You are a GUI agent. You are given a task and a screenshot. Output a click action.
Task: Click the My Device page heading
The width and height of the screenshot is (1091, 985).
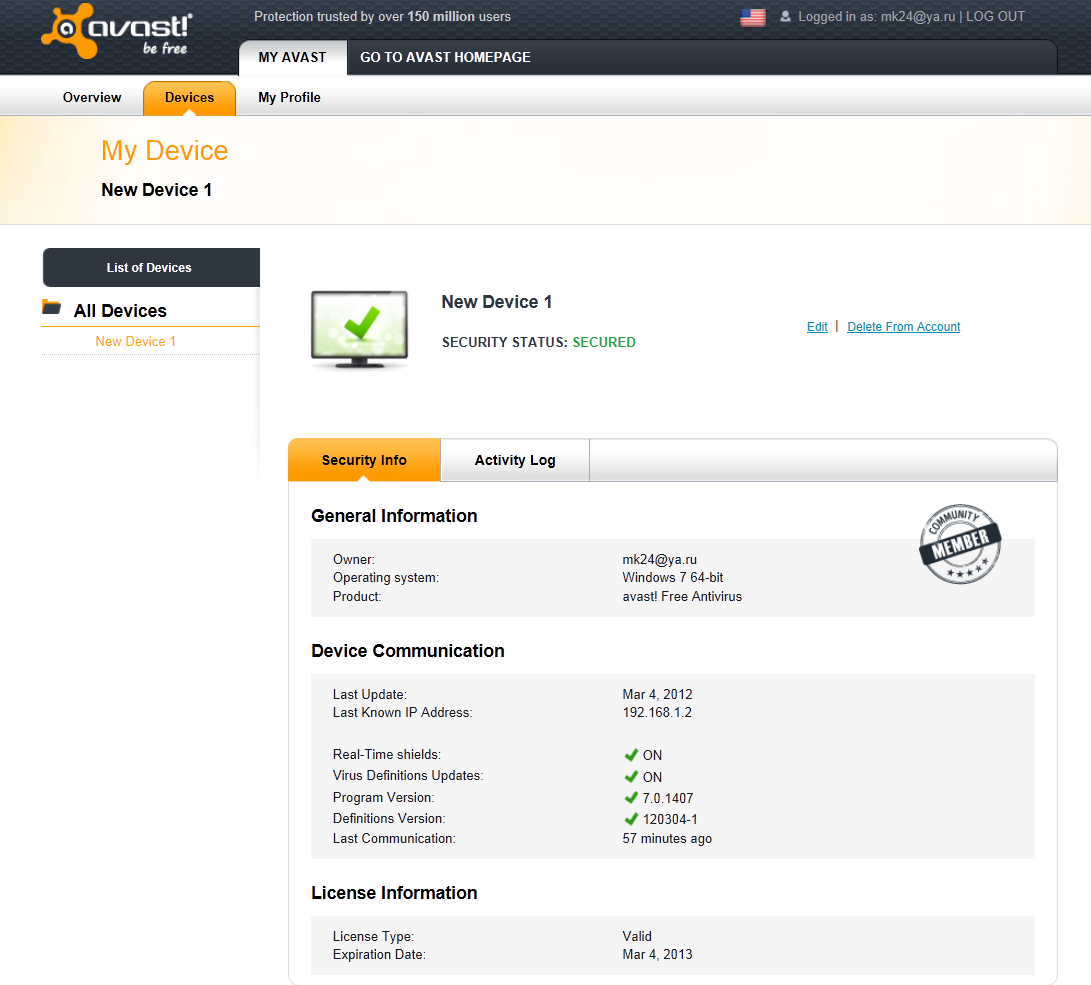point(165,151)
